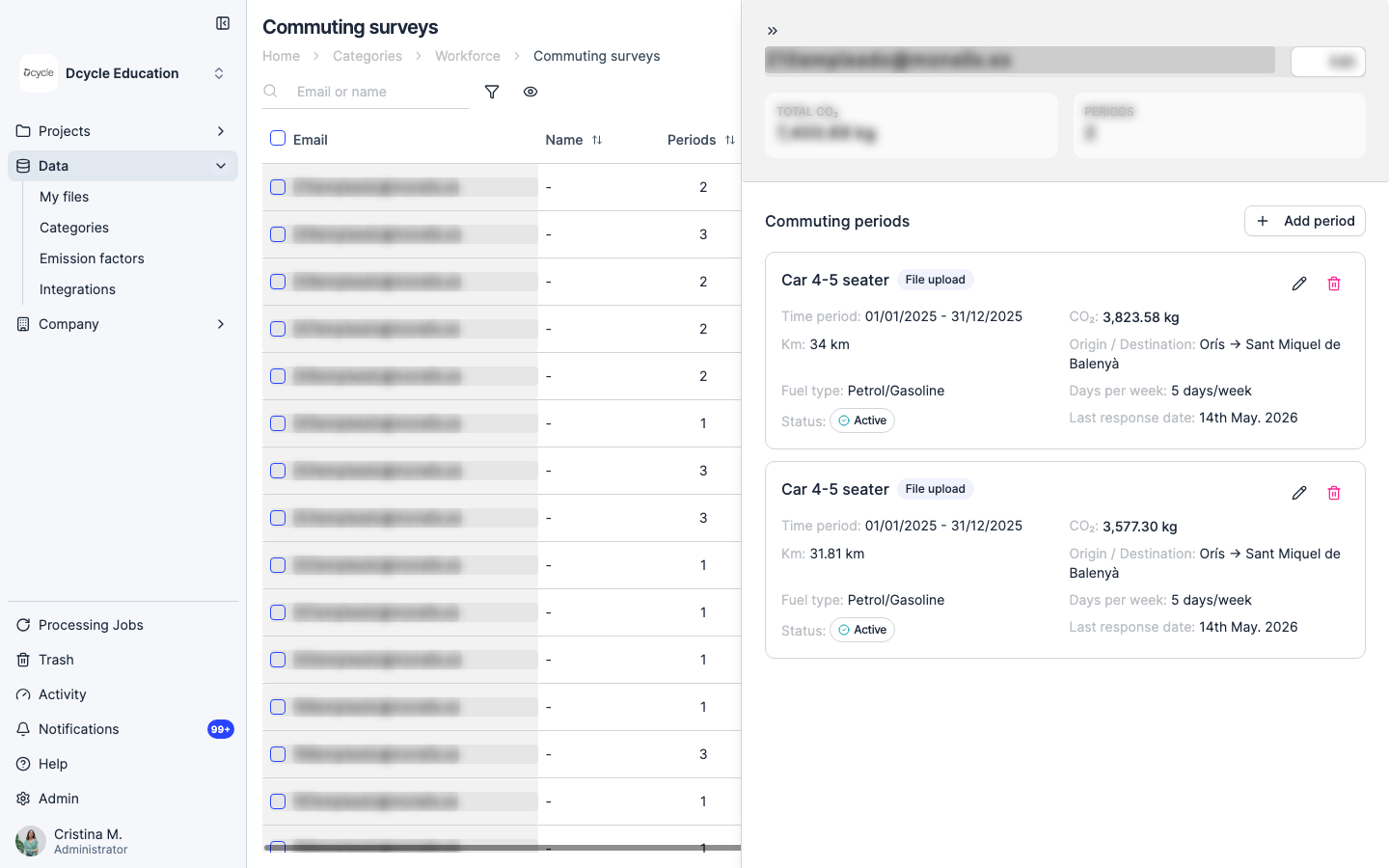Click the blurred button beside employee email
The width and height of the screenshot is (1389, 868).
(x=1328, y=61)
